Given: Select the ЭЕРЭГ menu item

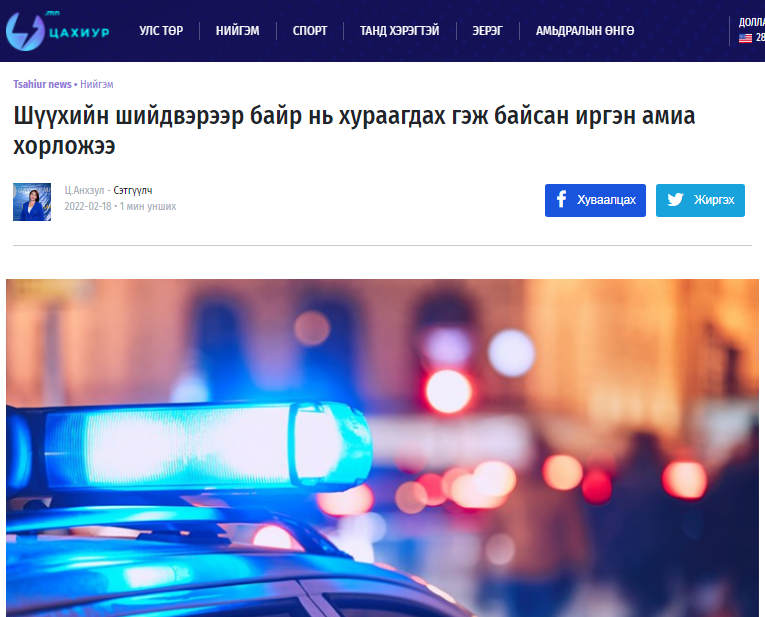Looking at the screenshot, I should tap(487, 31).
